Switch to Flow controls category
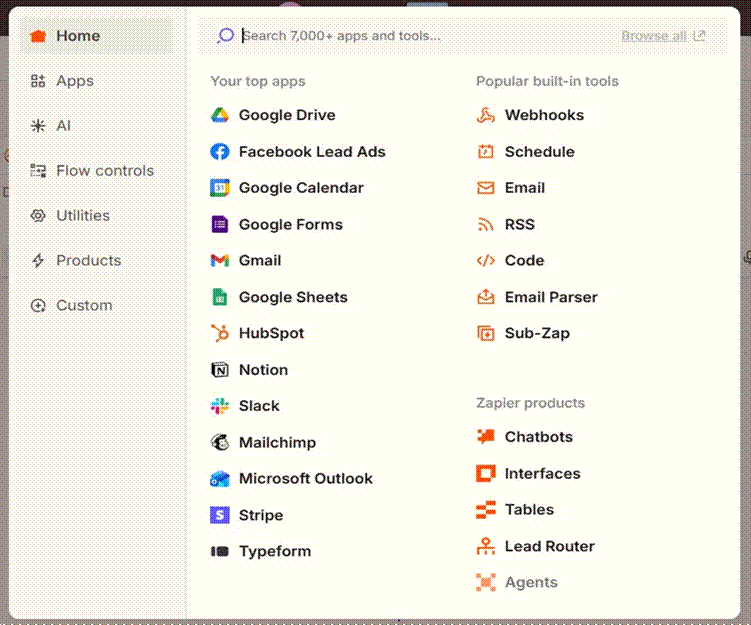 tap(96, 170)
